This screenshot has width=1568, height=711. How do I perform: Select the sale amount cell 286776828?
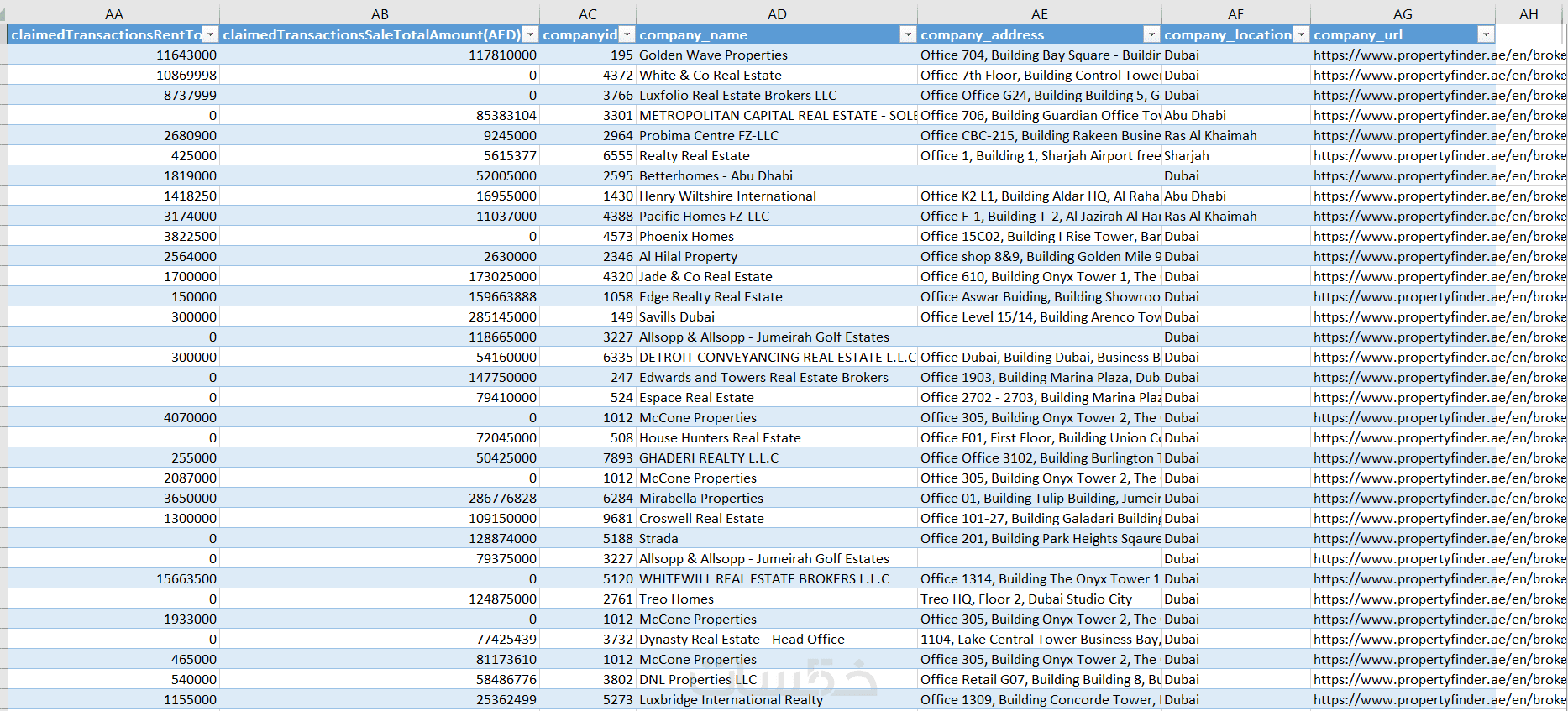[x=380, y=498]
